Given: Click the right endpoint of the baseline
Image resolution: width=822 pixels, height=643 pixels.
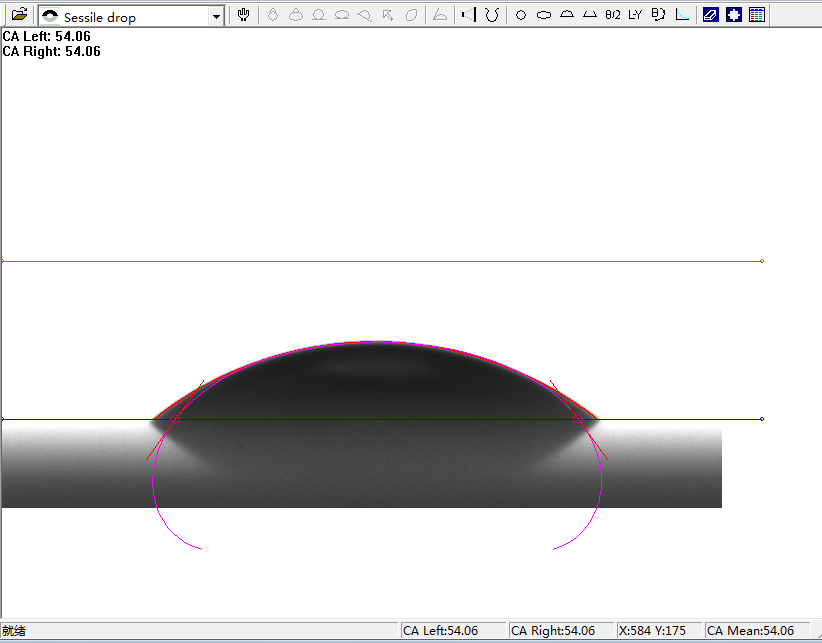Looking at the screenshot, I should (762, 419).
